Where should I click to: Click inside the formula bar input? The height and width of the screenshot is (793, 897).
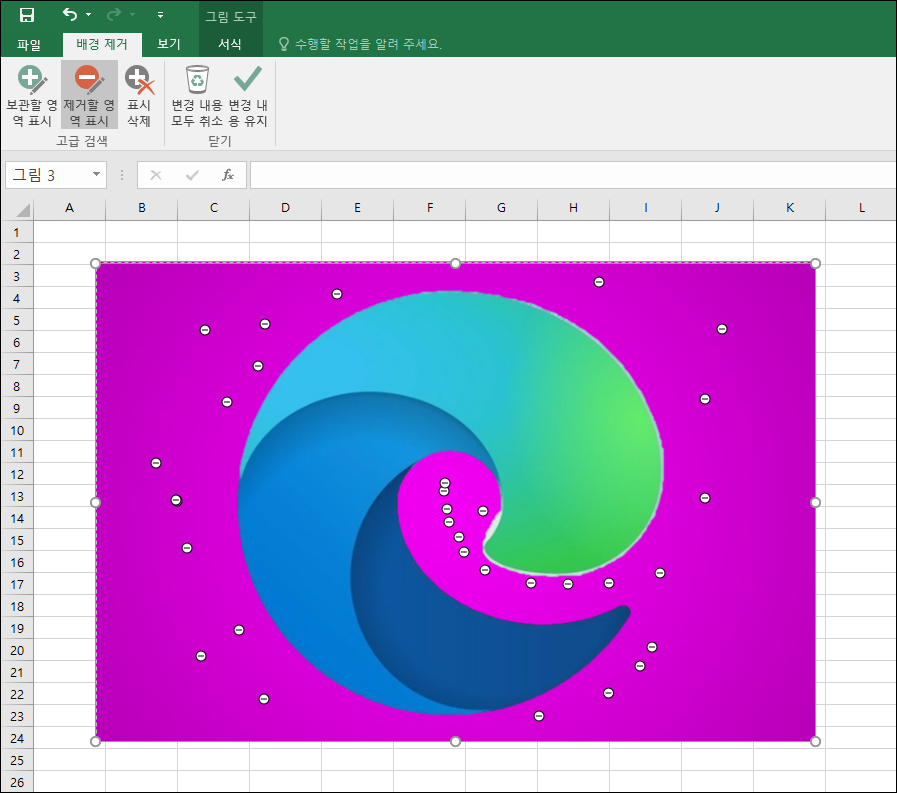(x=573, y=175)
